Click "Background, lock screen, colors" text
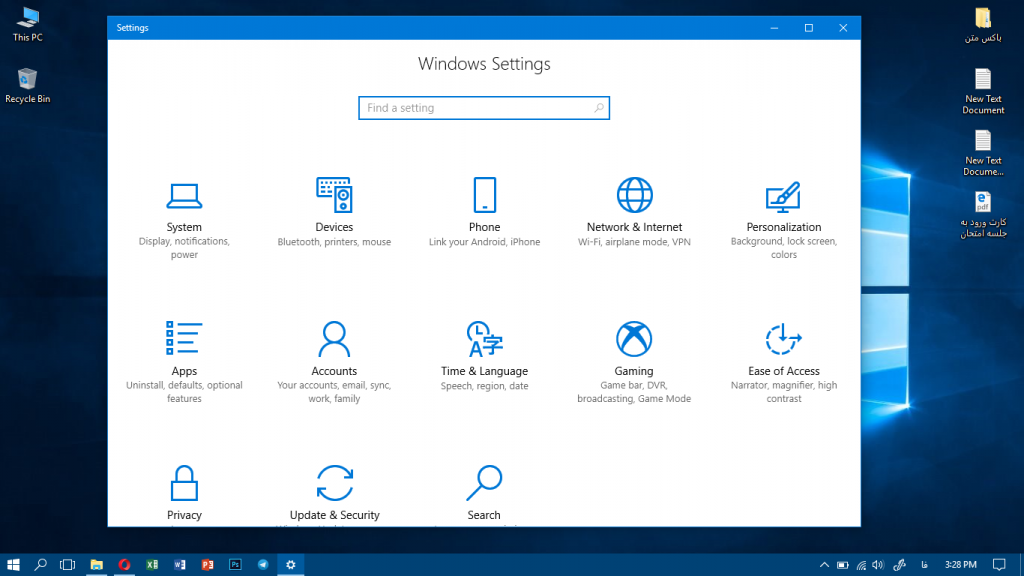The height and width of the screenshot is (576, 1024). pos(784,248)
